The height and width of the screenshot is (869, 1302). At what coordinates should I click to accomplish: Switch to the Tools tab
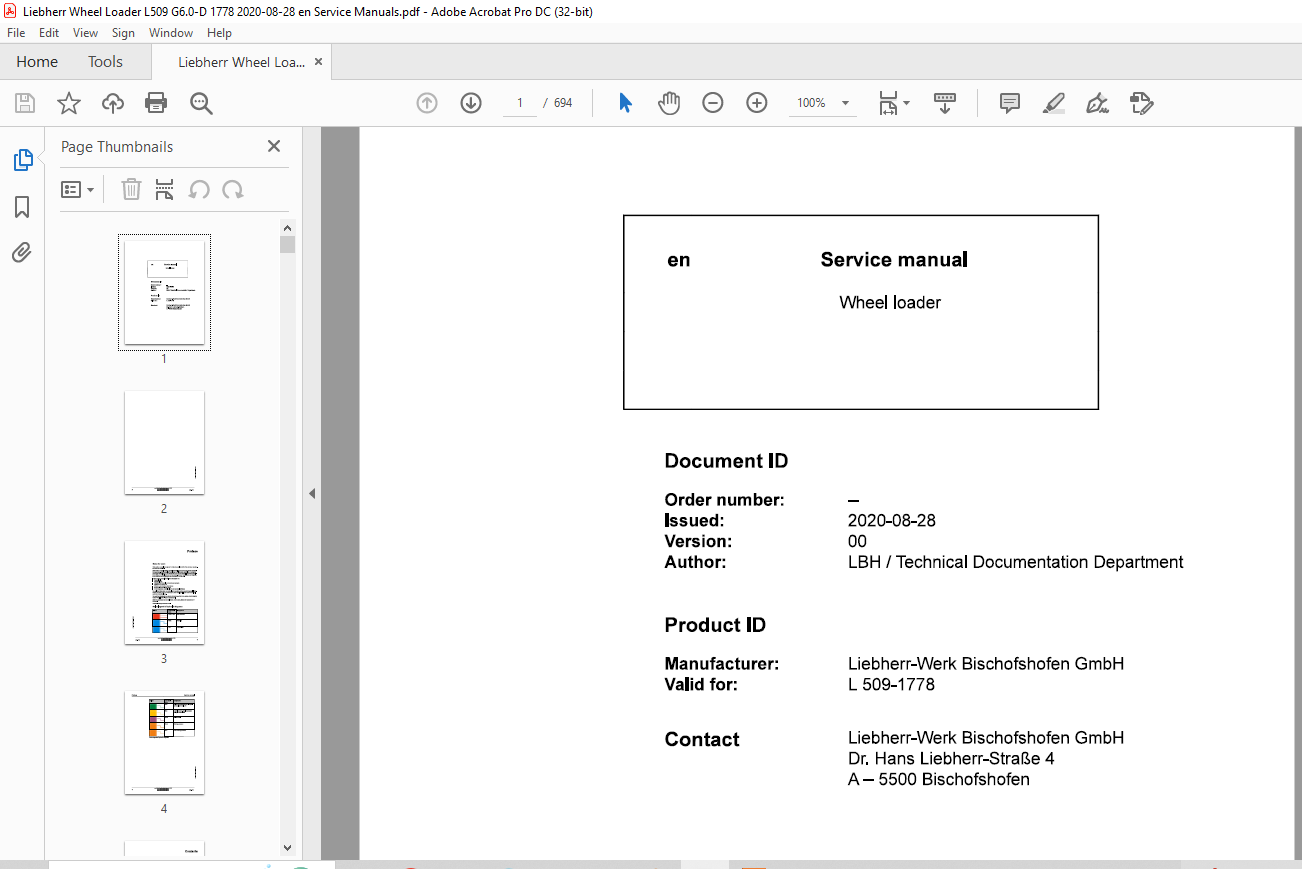105,62
